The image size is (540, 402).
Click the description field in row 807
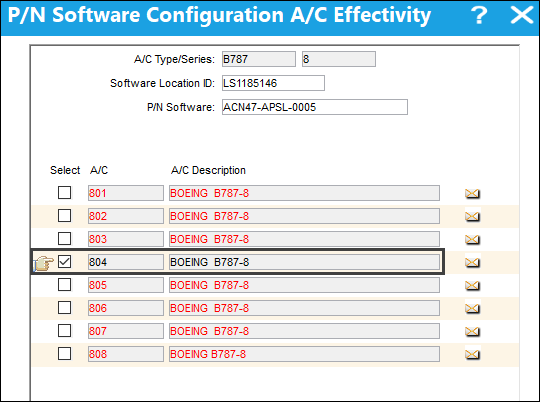[x=304, y=331]
